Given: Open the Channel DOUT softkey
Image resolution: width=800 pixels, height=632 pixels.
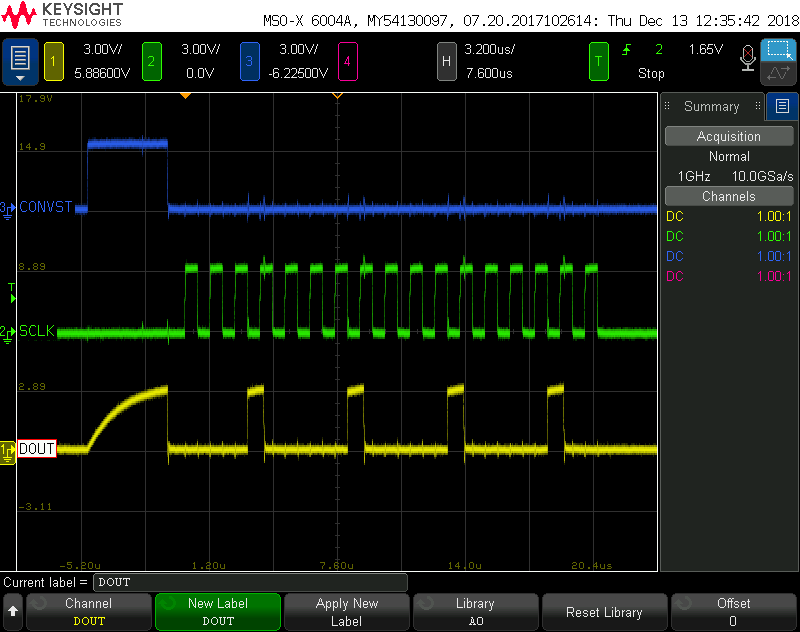Looking at the screenshot, I should 89,612.
